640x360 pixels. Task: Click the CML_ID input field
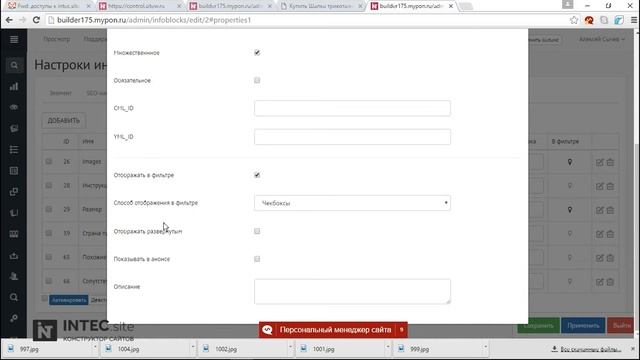click(x=352, y=108)
